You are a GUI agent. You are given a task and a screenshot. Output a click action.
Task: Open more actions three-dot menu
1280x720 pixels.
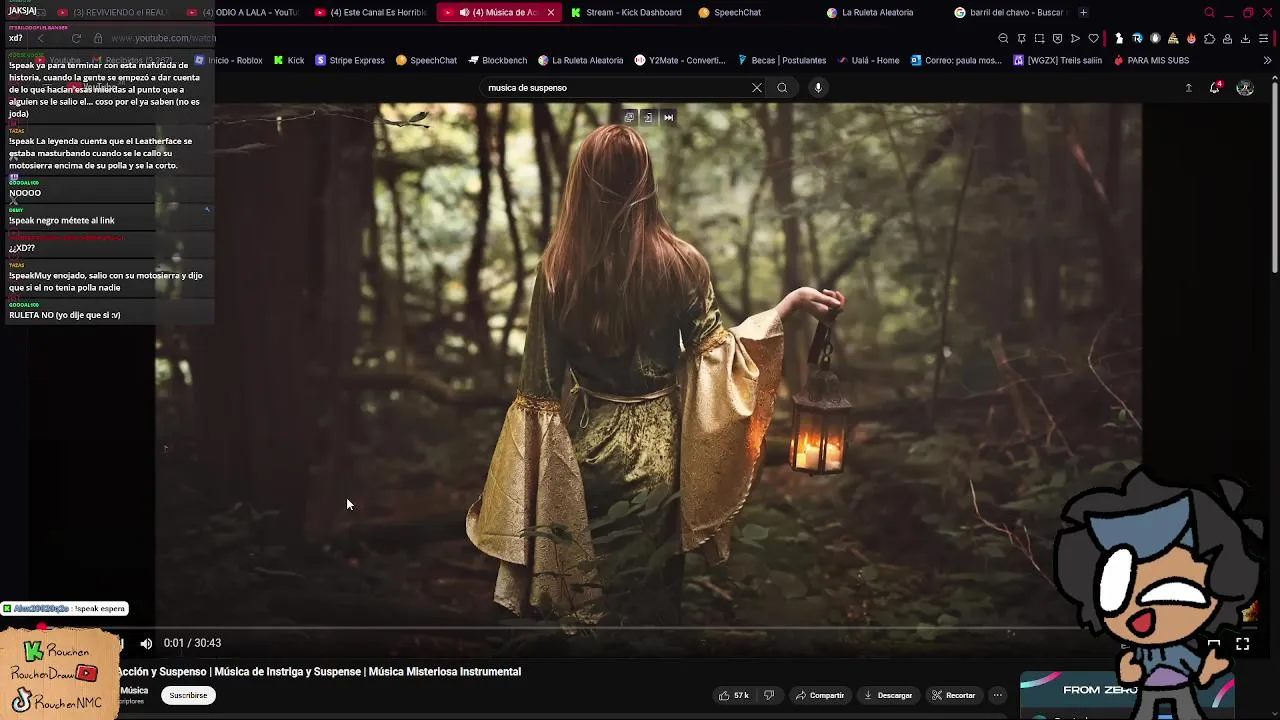(997, 695)
